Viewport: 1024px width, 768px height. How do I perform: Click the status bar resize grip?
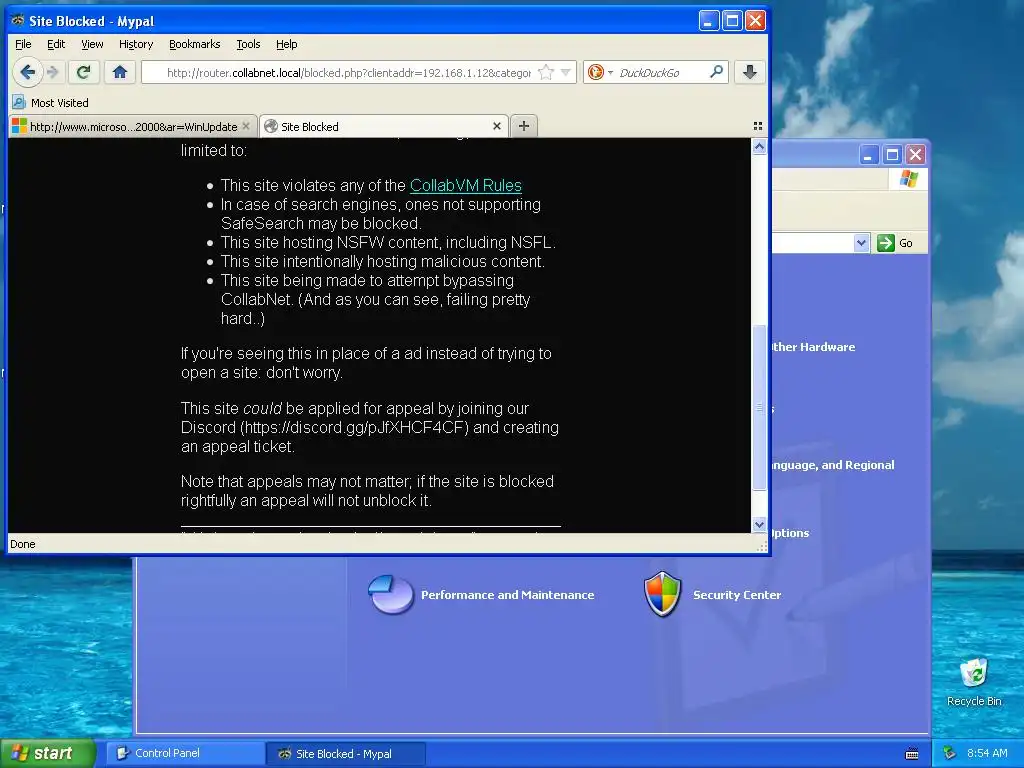coord(761,547)
